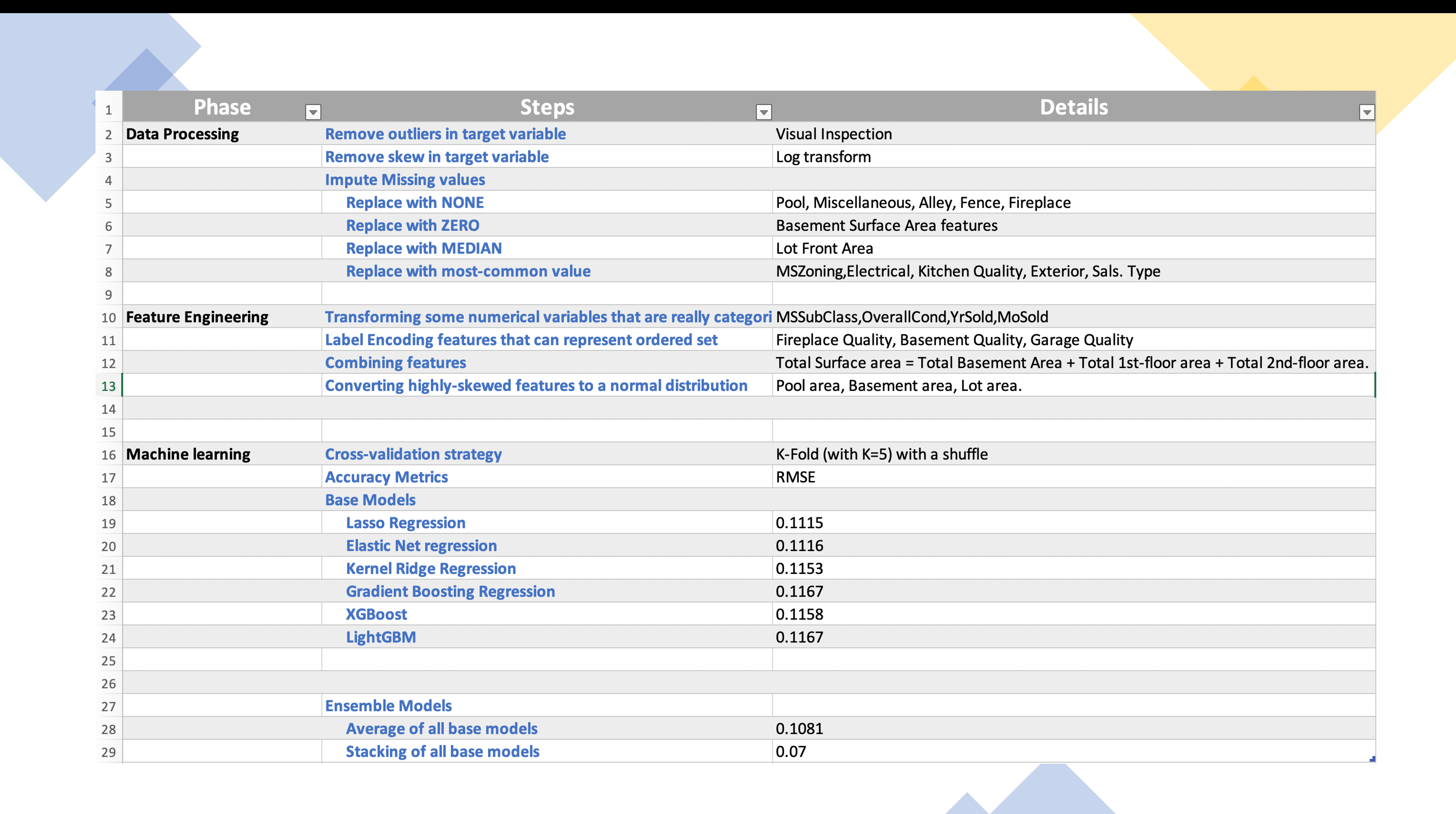This screenshot has height=814, width=1456.
Task: Select the 'Log transform' details cell
Action: click(x=823, y=157)
